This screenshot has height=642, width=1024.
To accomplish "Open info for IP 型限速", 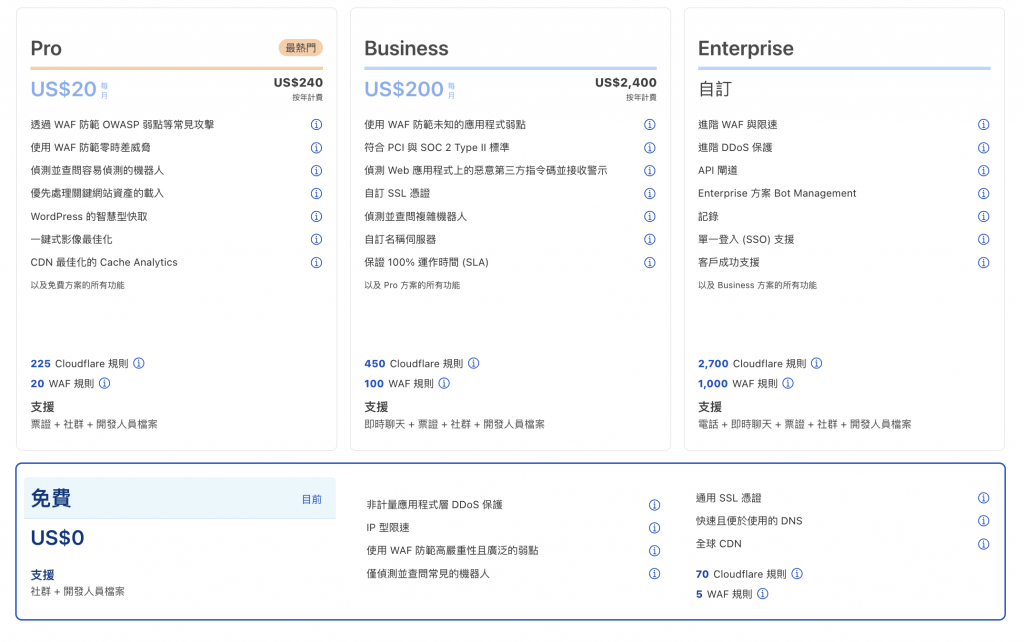I will pos(654,528).
